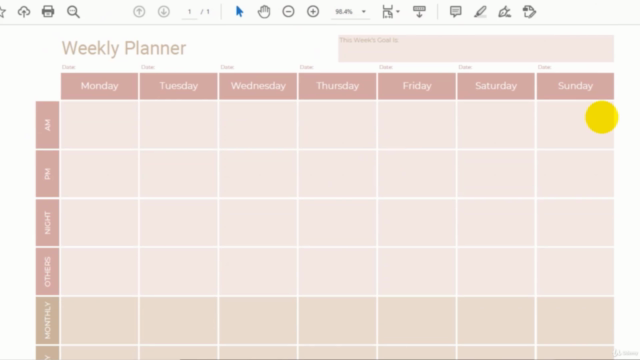Click the Weekly Planner title
Image resolution: width=640 pixels, height=360 pixels.
[x=124, y=48]
